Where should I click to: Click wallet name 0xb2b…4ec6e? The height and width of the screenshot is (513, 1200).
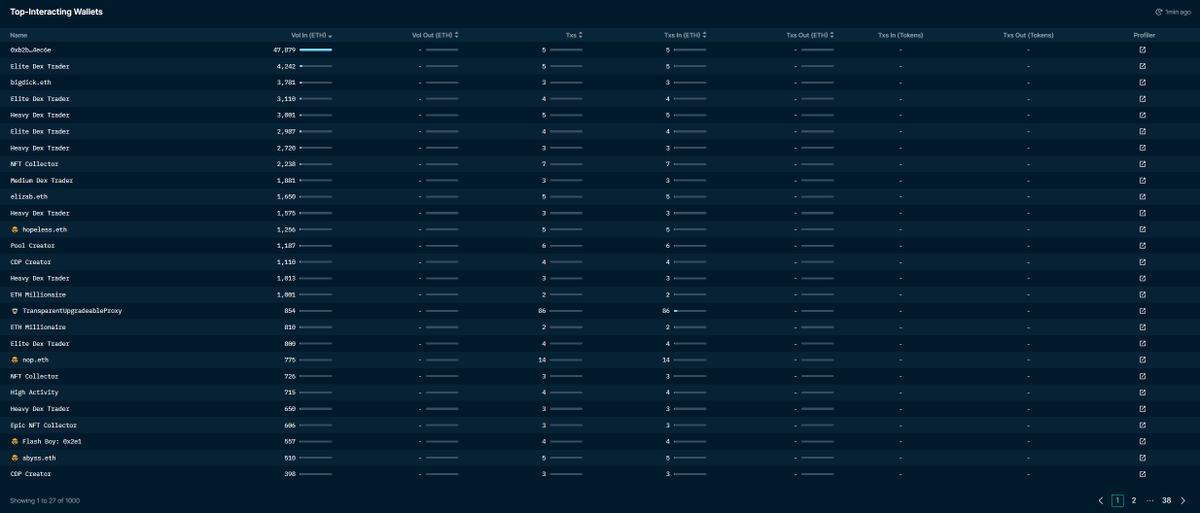click(x=31, y=50)
